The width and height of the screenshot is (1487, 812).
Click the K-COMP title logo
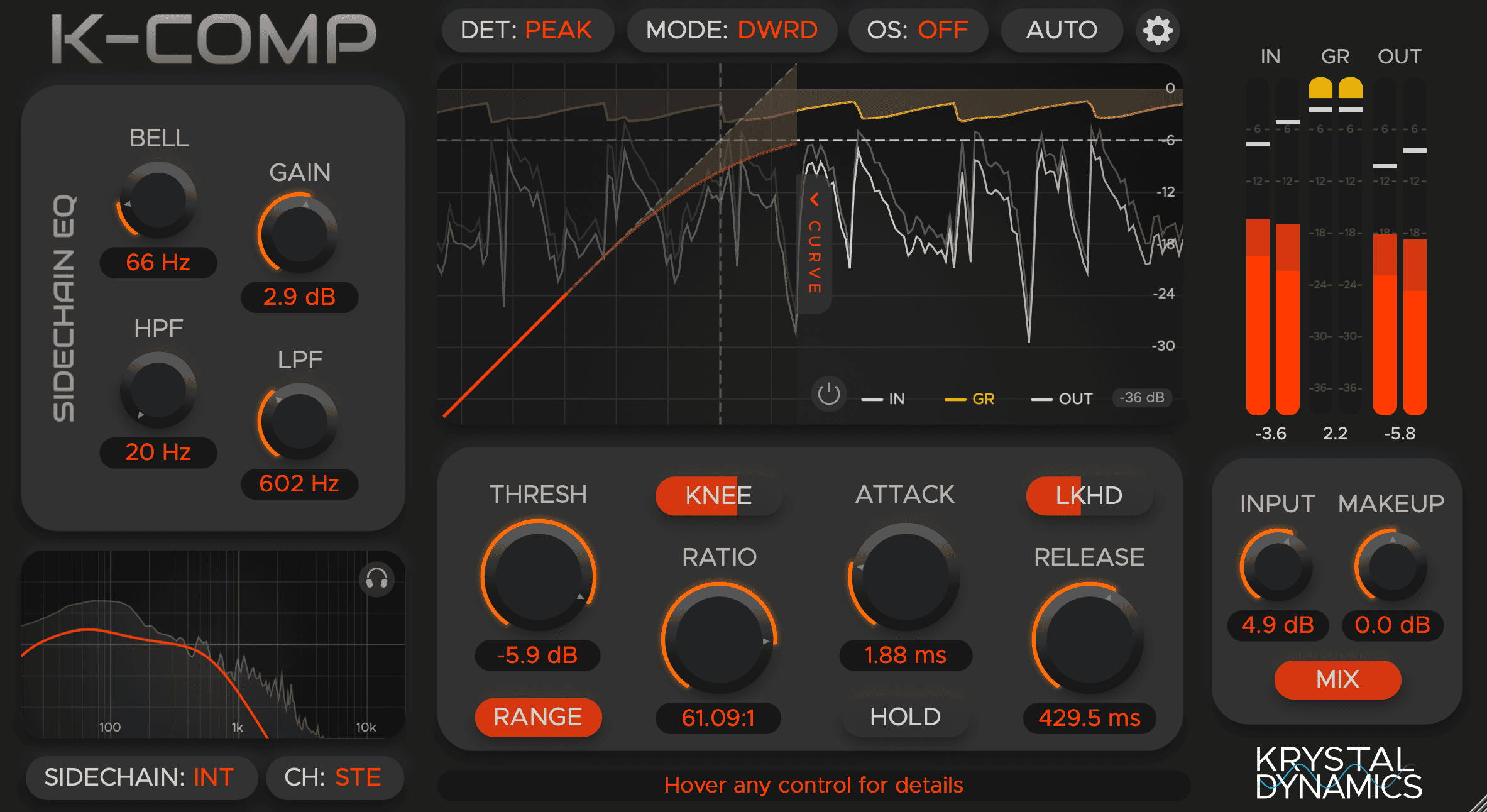click(x=214, y=39)
